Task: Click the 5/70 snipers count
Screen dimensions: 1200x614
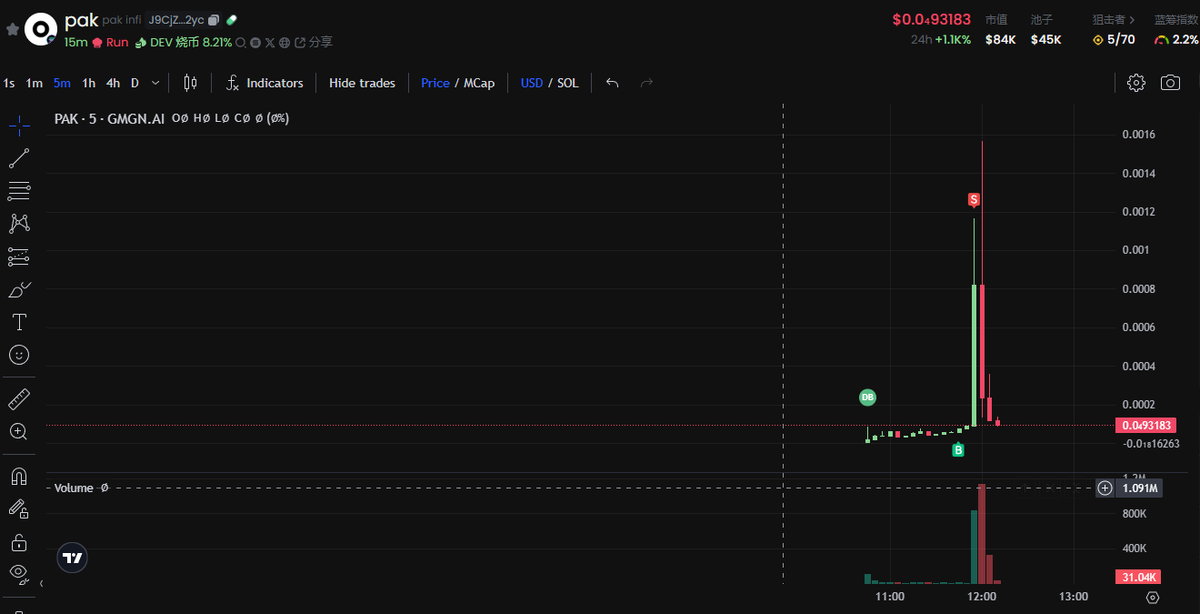Action: (x=1114, y=40)
